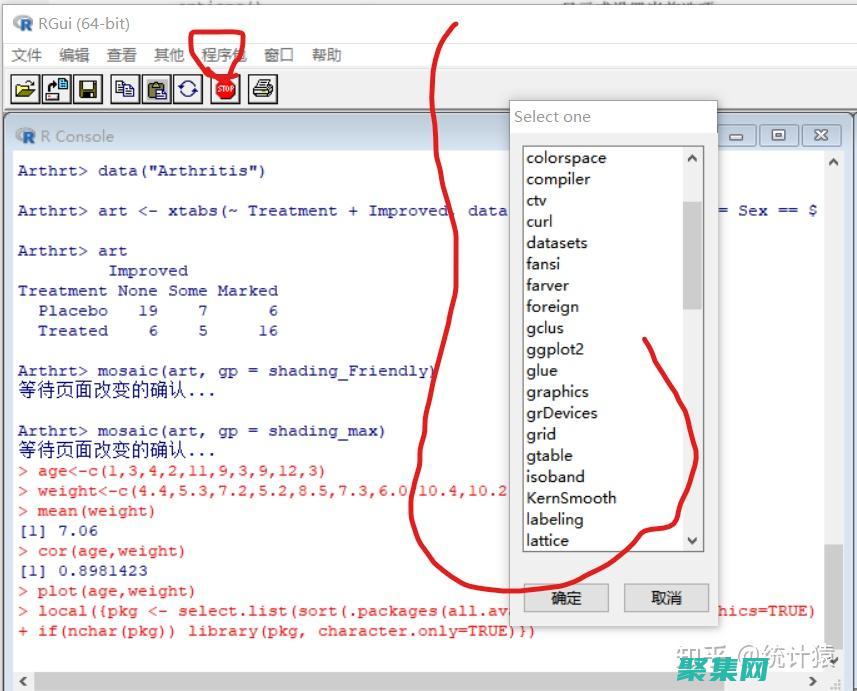Viewport: 857px width, 691px height.
Task: Click the Save workspace floppy icon
Action: pos(89,90)
